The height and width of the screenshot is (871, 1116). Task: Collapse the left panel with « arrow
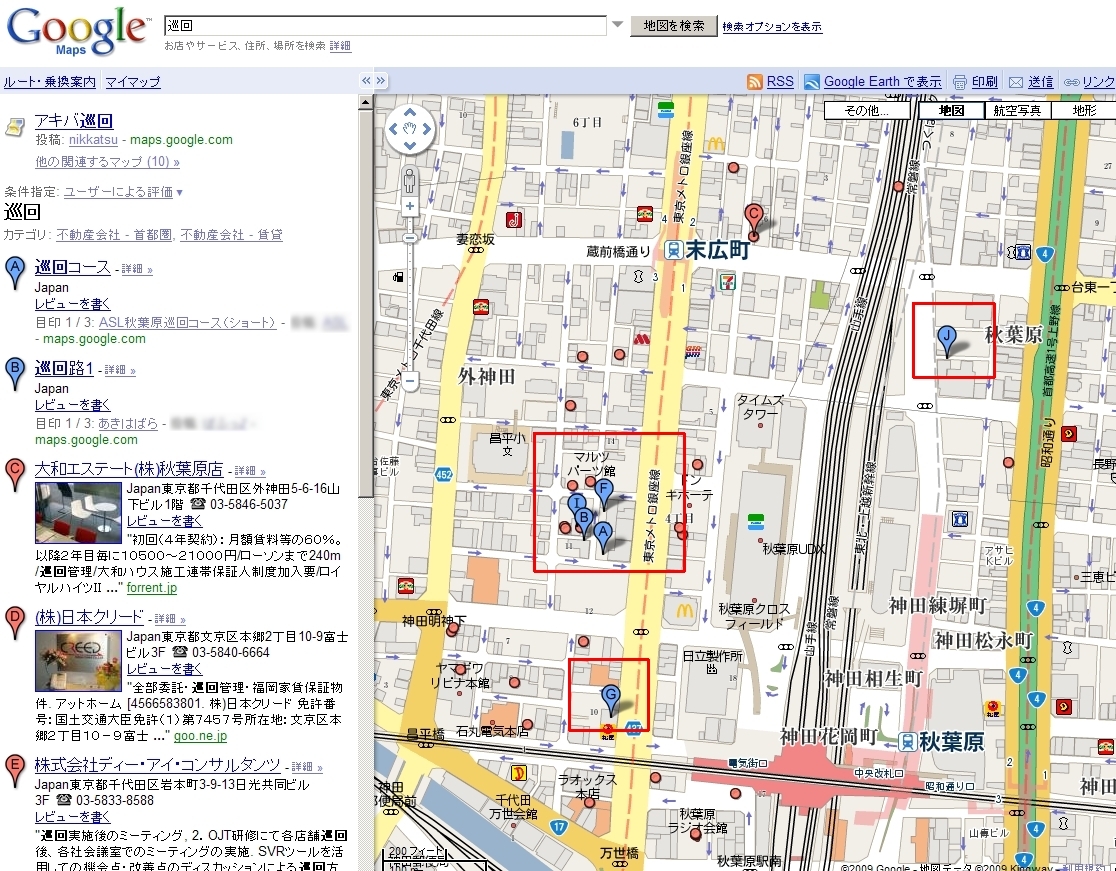pyautogui.click(x=366, y=80)
